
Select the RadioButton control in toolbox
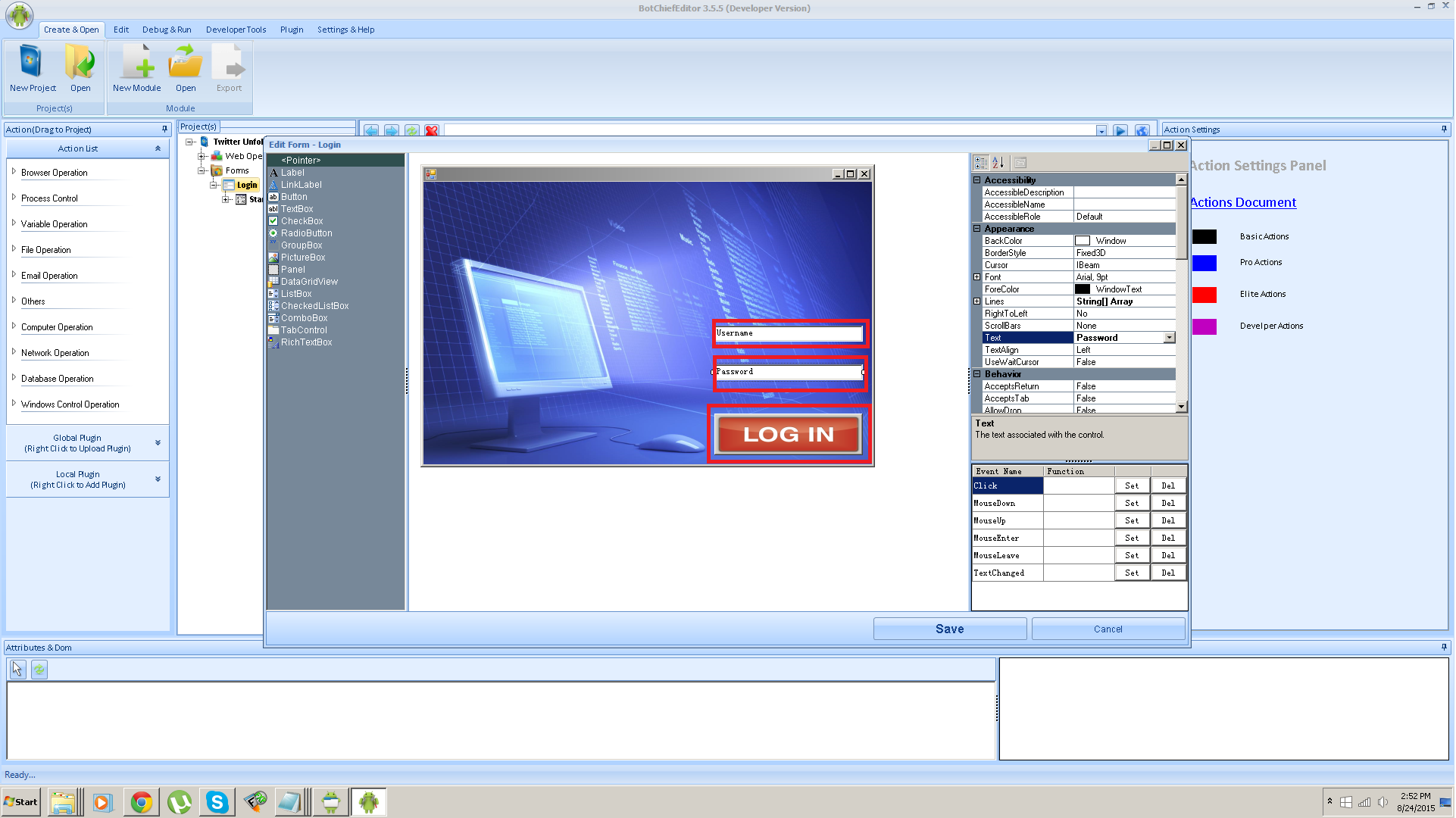point(306,233)
